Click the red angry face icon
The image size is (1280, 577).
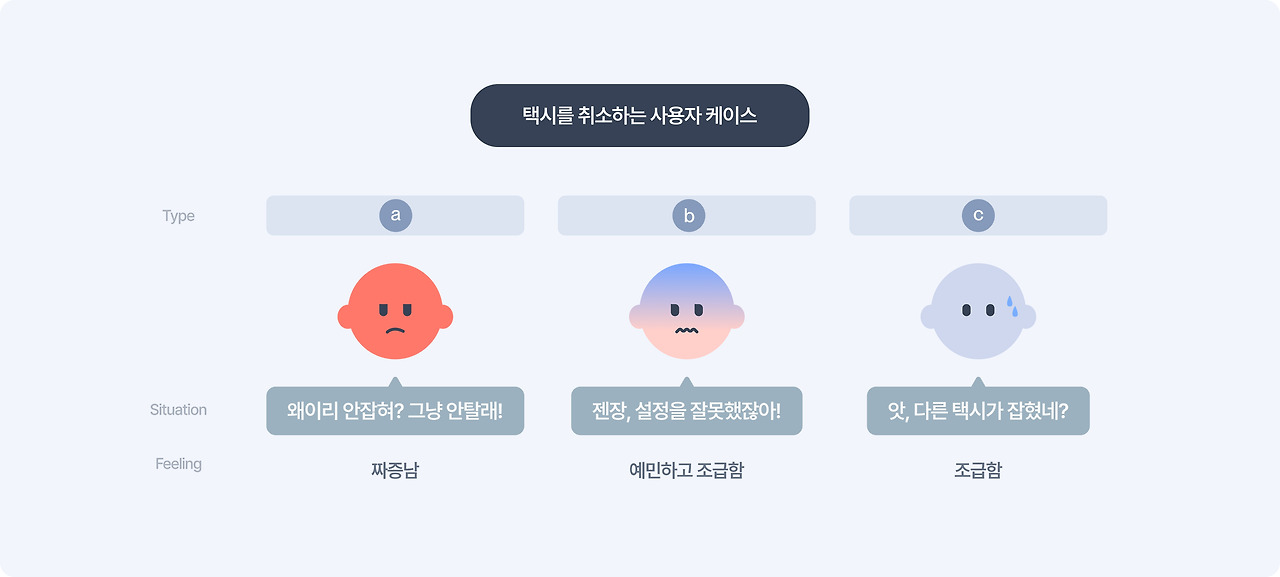point(395,312)
